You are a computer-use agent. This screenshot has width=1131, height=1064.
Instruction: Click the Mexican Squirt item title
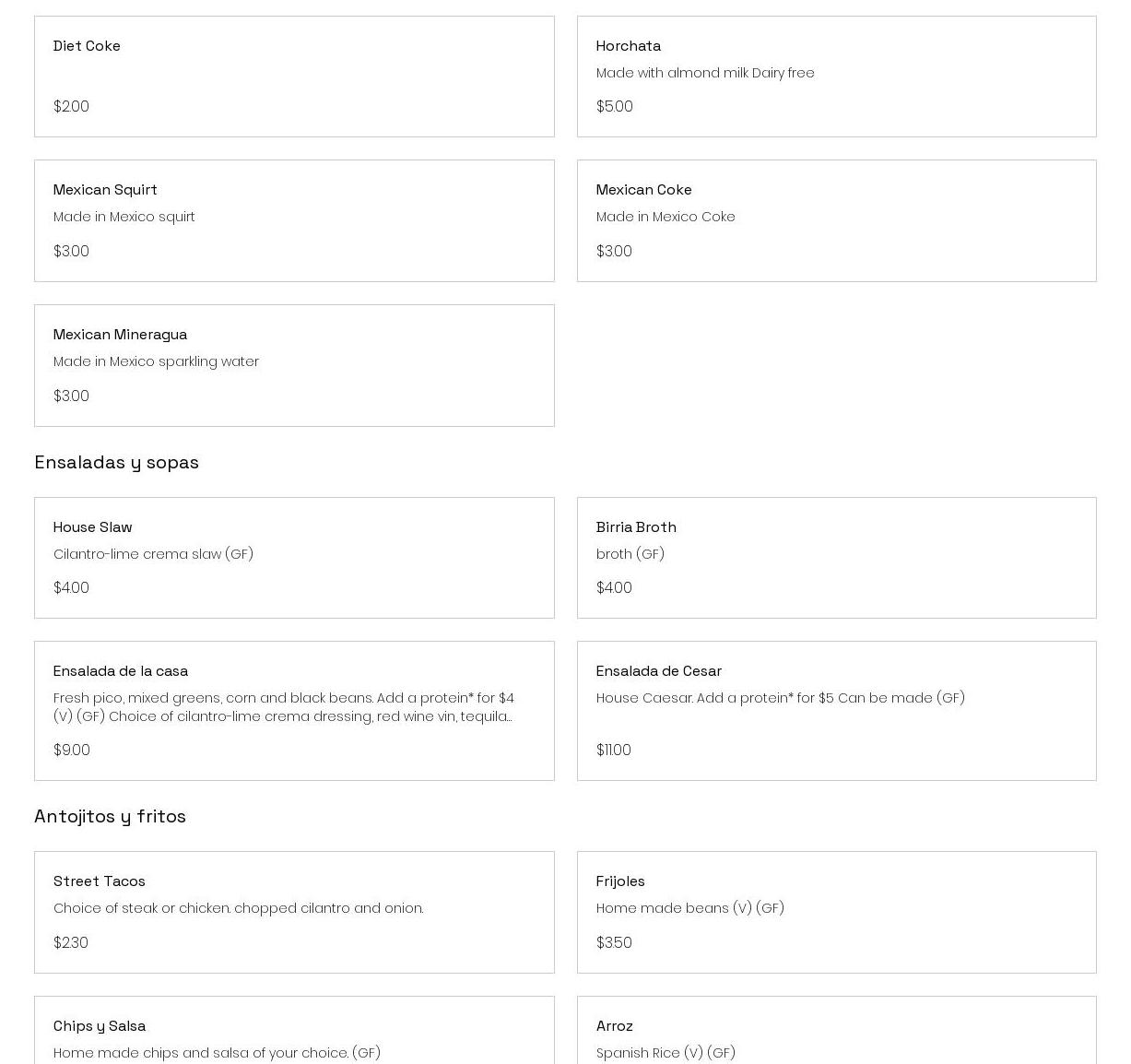tap(105, 190)
